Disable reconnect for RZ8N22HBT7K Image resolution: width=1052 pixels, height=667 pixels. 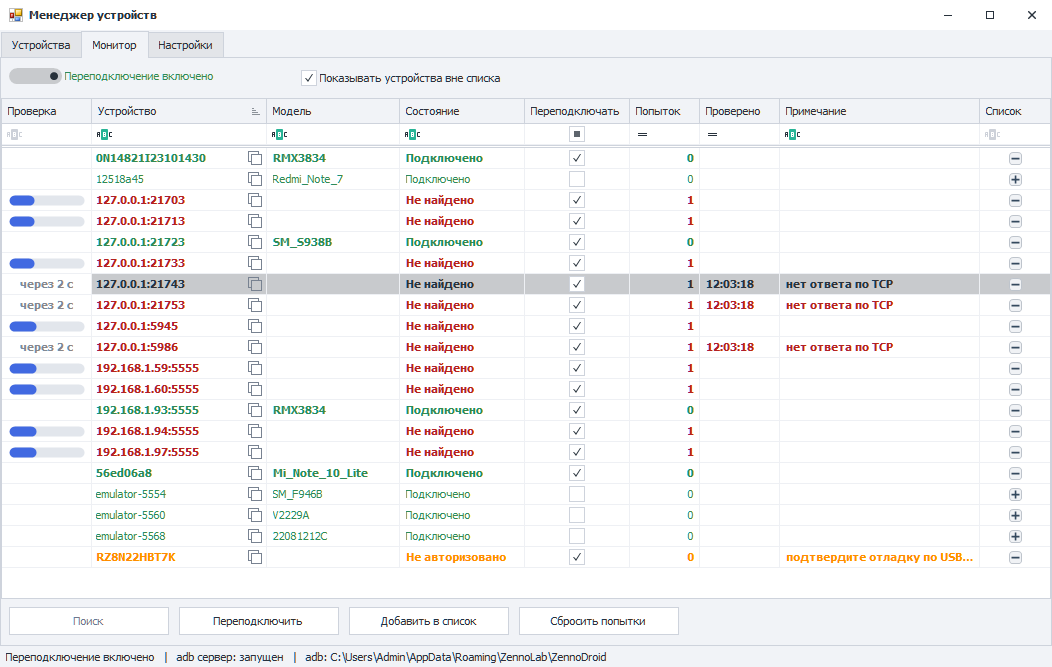pos(576,557)
